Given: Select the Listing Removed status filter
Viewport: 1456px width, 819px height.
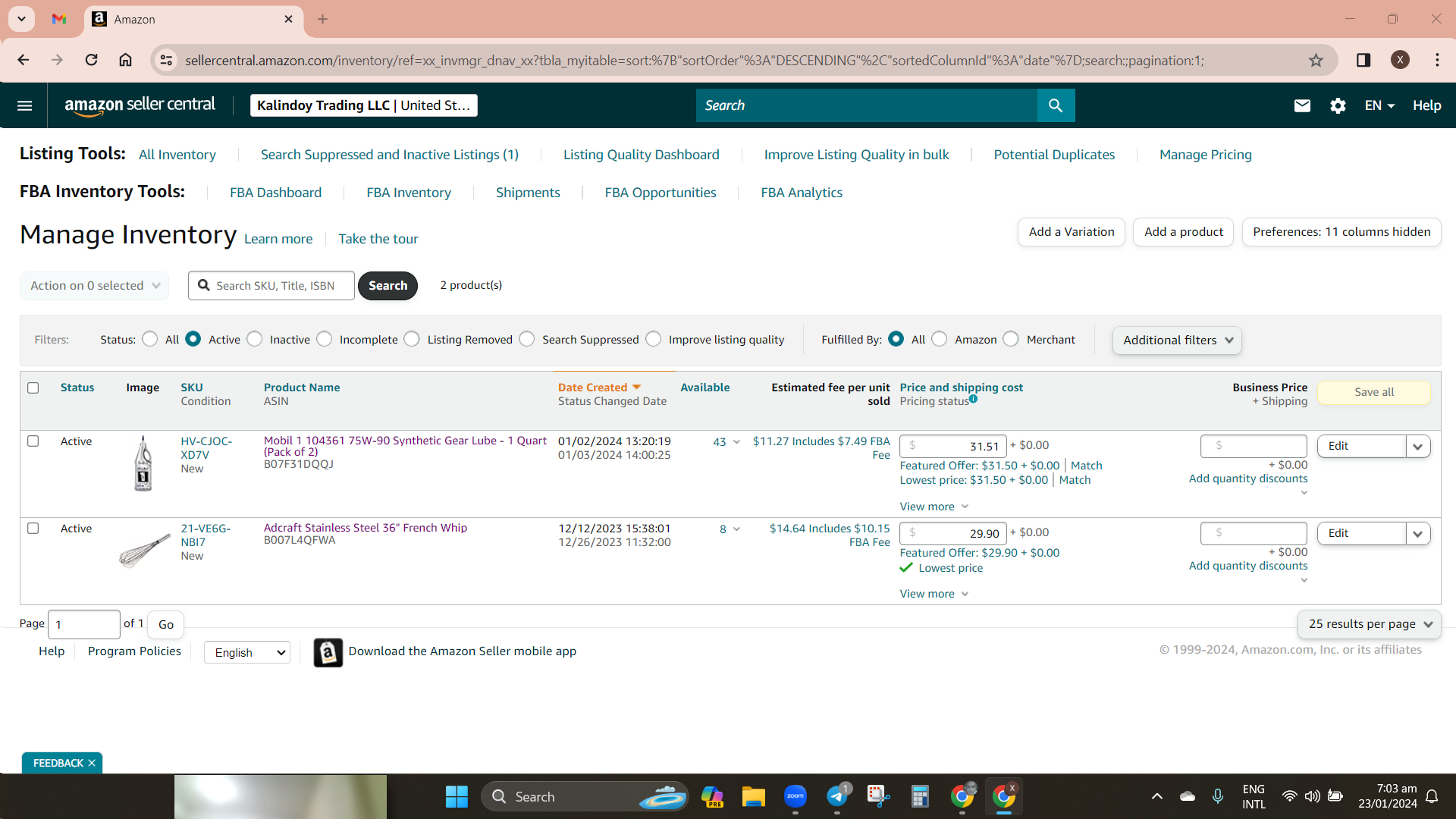Looking at the screenshot, I should pyautogui.click(x=412, y=339).
